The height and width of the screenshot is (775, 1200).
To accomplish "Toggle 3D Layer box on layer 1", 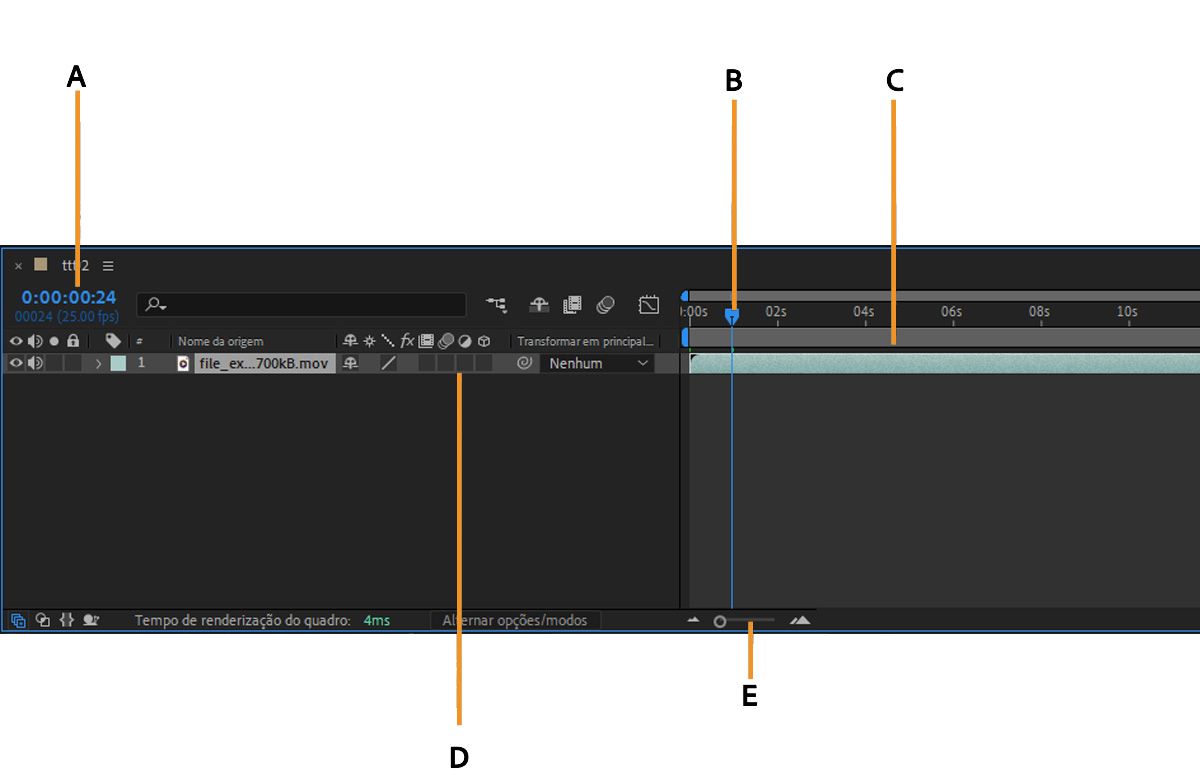I will [x=484, y=363].
